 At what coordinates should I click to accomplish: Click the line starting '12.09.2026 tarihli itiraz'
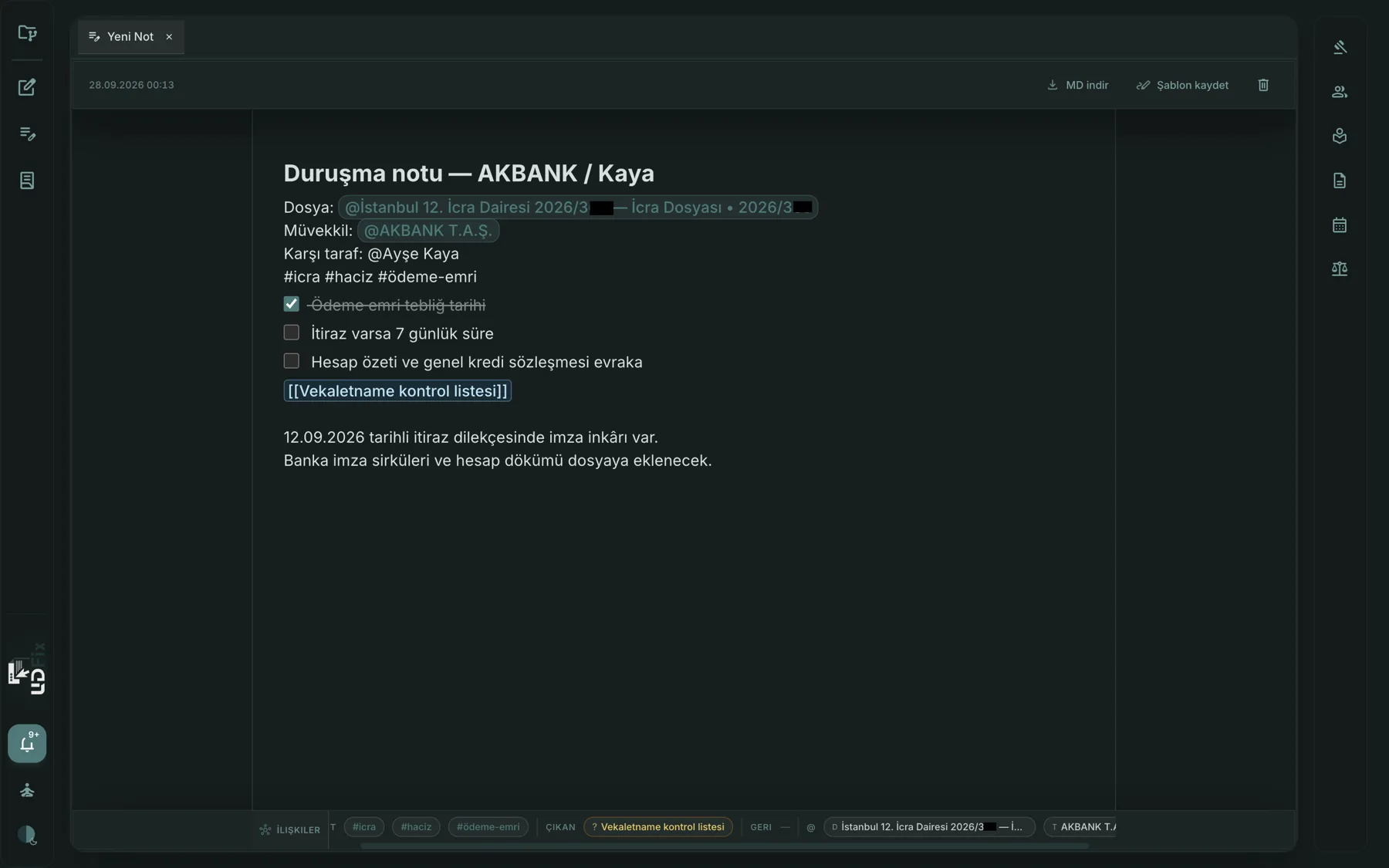(x=471, y=437)
